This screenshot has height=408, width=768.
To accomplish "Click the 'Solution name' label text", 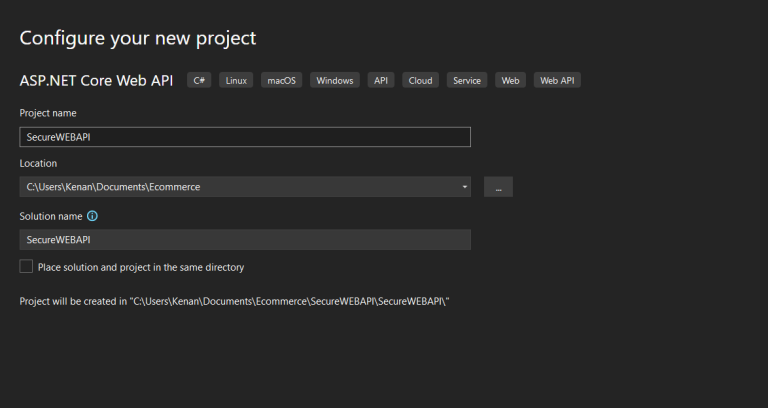I will point(50,216).
